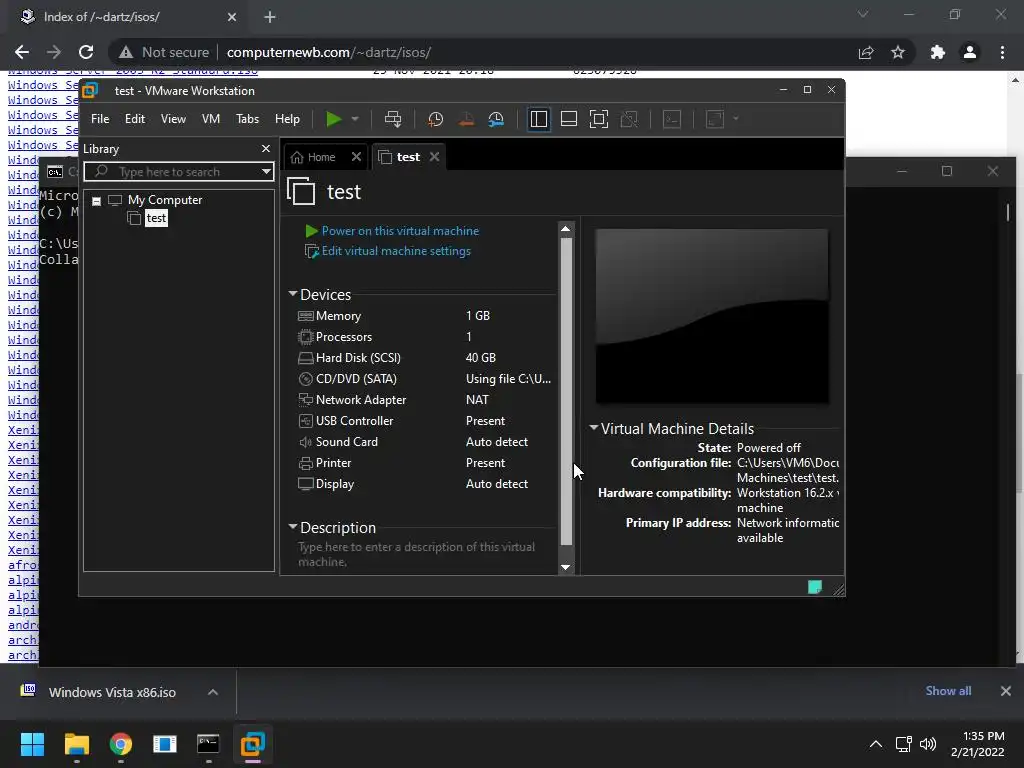This screenshot has width=1024, height=768.
Task: Open the library search dropdown arrow
Action: pos(266,172)
